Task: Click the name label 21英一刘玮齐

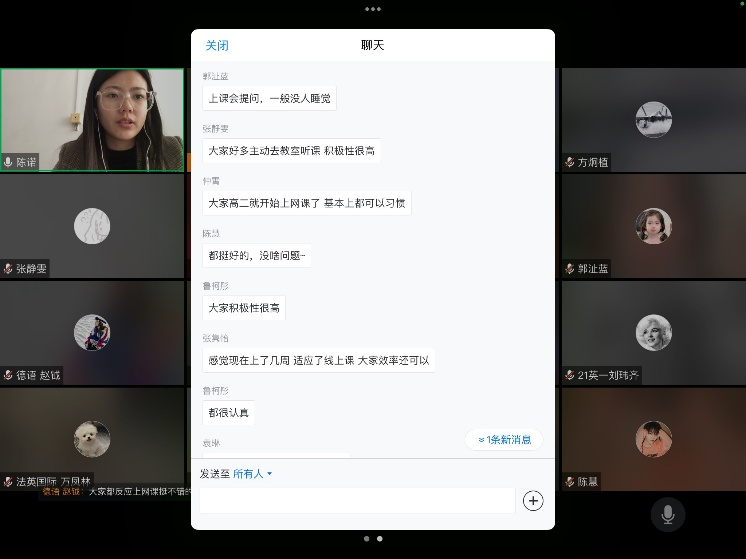Action: (608, 375)
